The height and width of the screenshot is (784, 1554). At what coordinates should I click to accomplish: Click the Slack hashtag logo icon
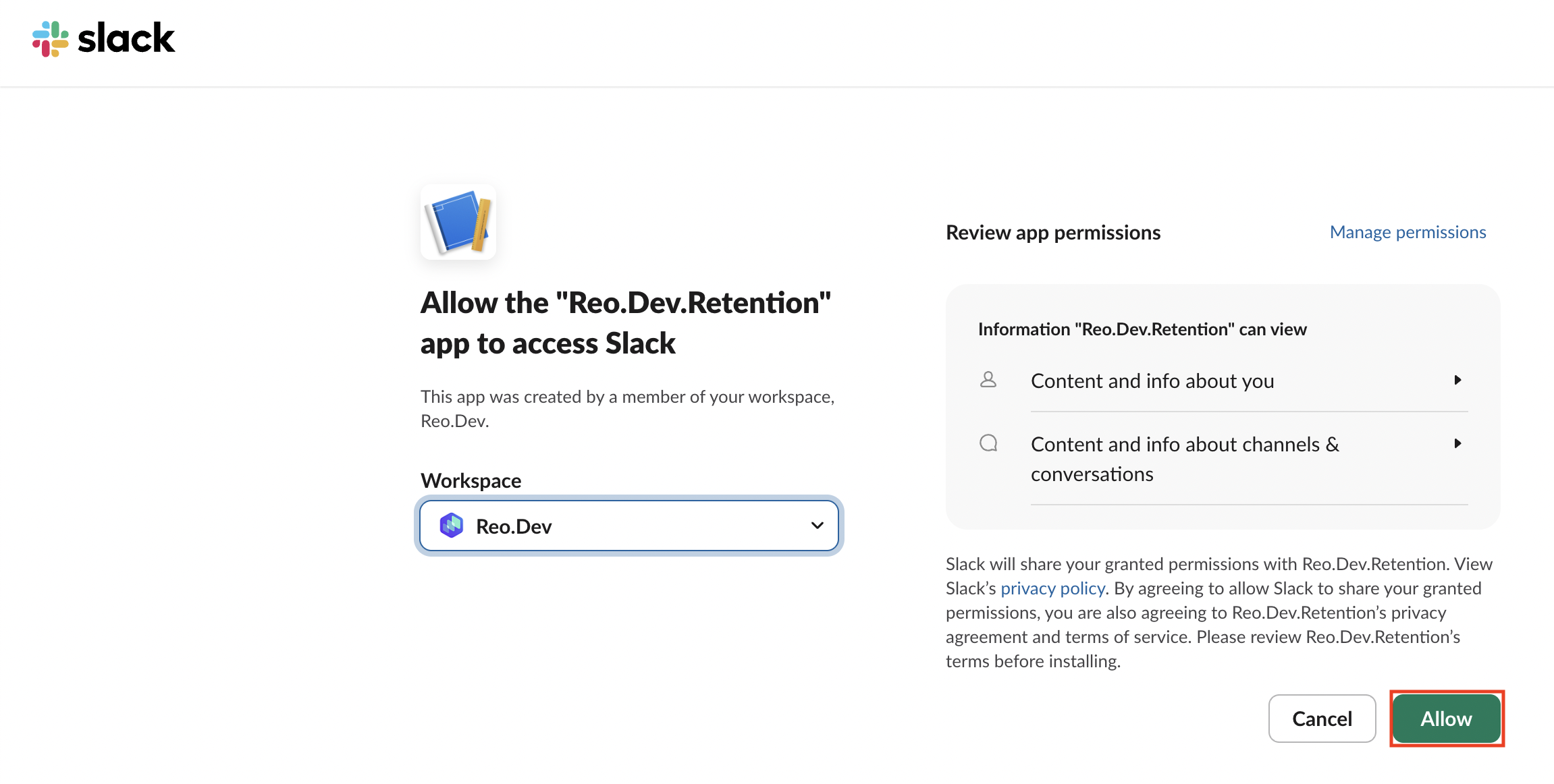51,38
